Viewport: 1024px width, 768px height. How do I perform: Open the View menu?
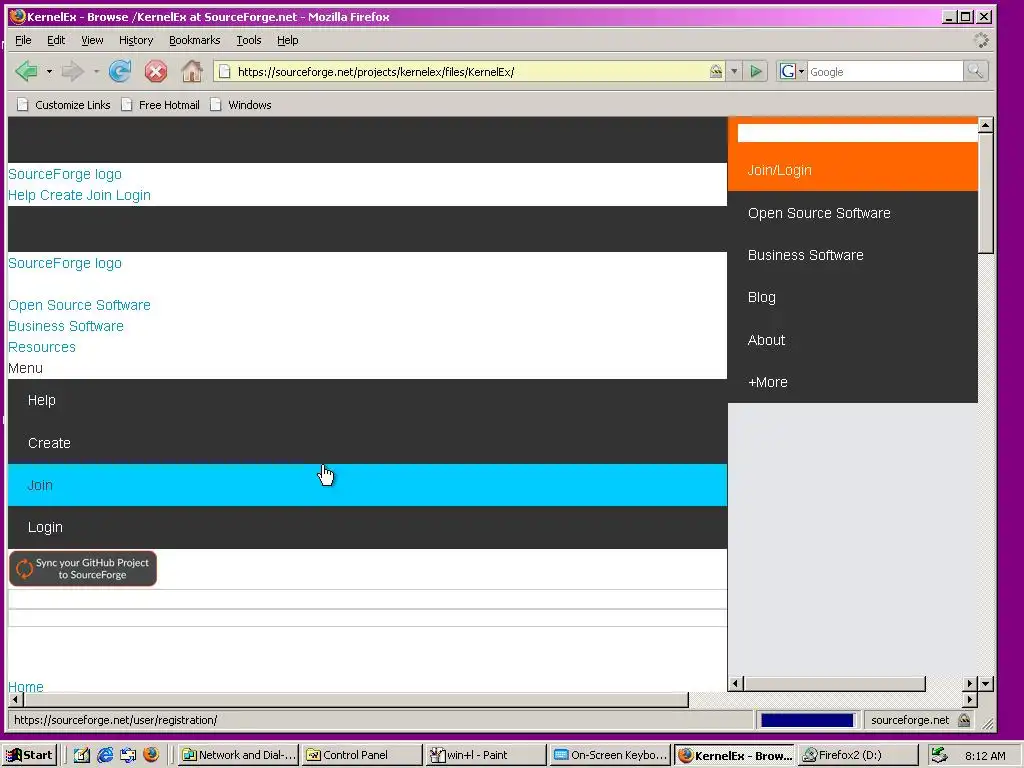[x=92, y=40]
